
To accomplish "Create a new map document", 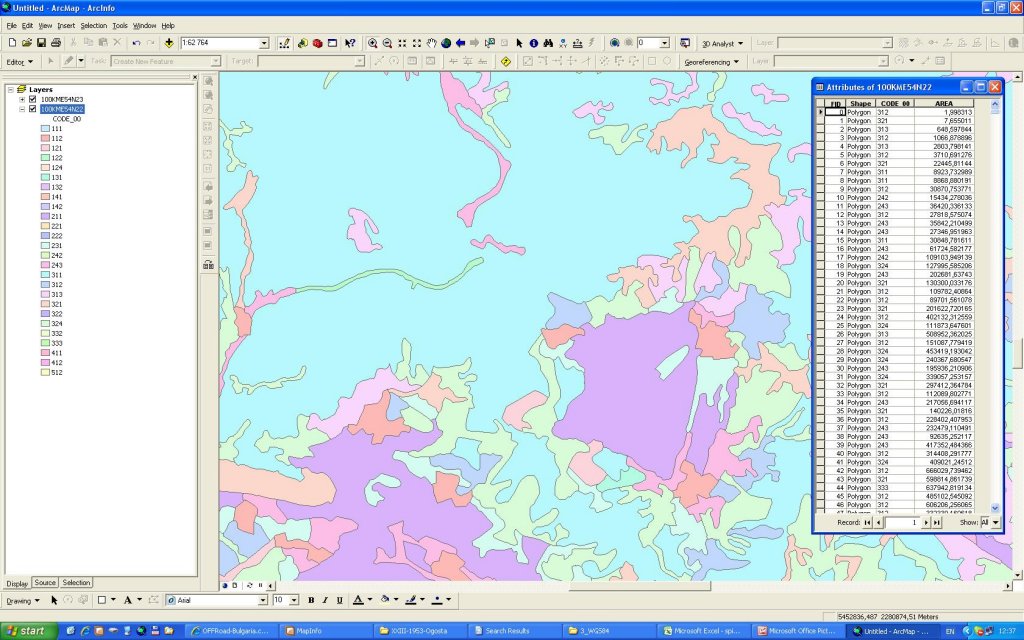I will 12,42.
